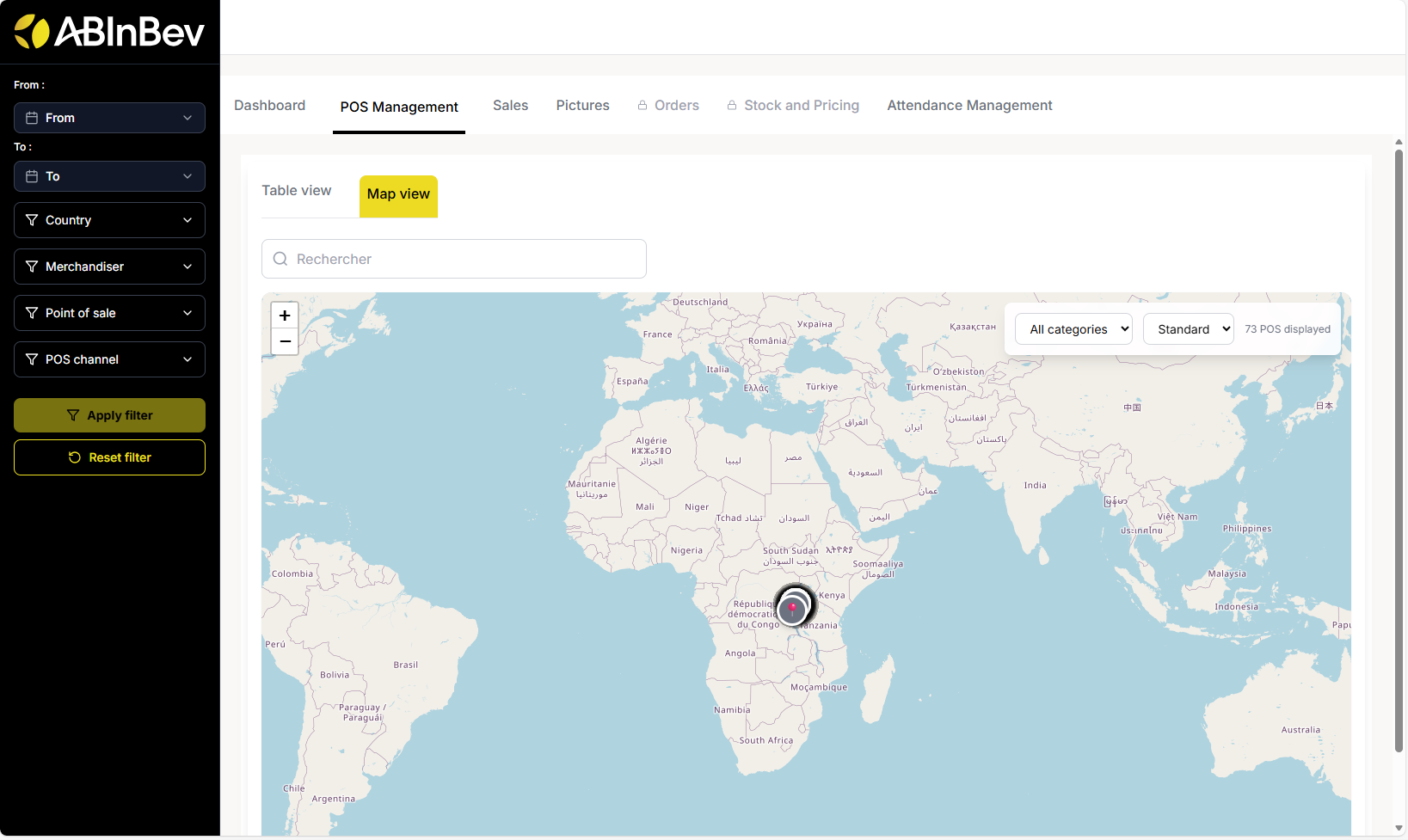The width and height of the screenshot is (1408, 840).
Task: Open the Attendance Management tab
Action: 969,106
